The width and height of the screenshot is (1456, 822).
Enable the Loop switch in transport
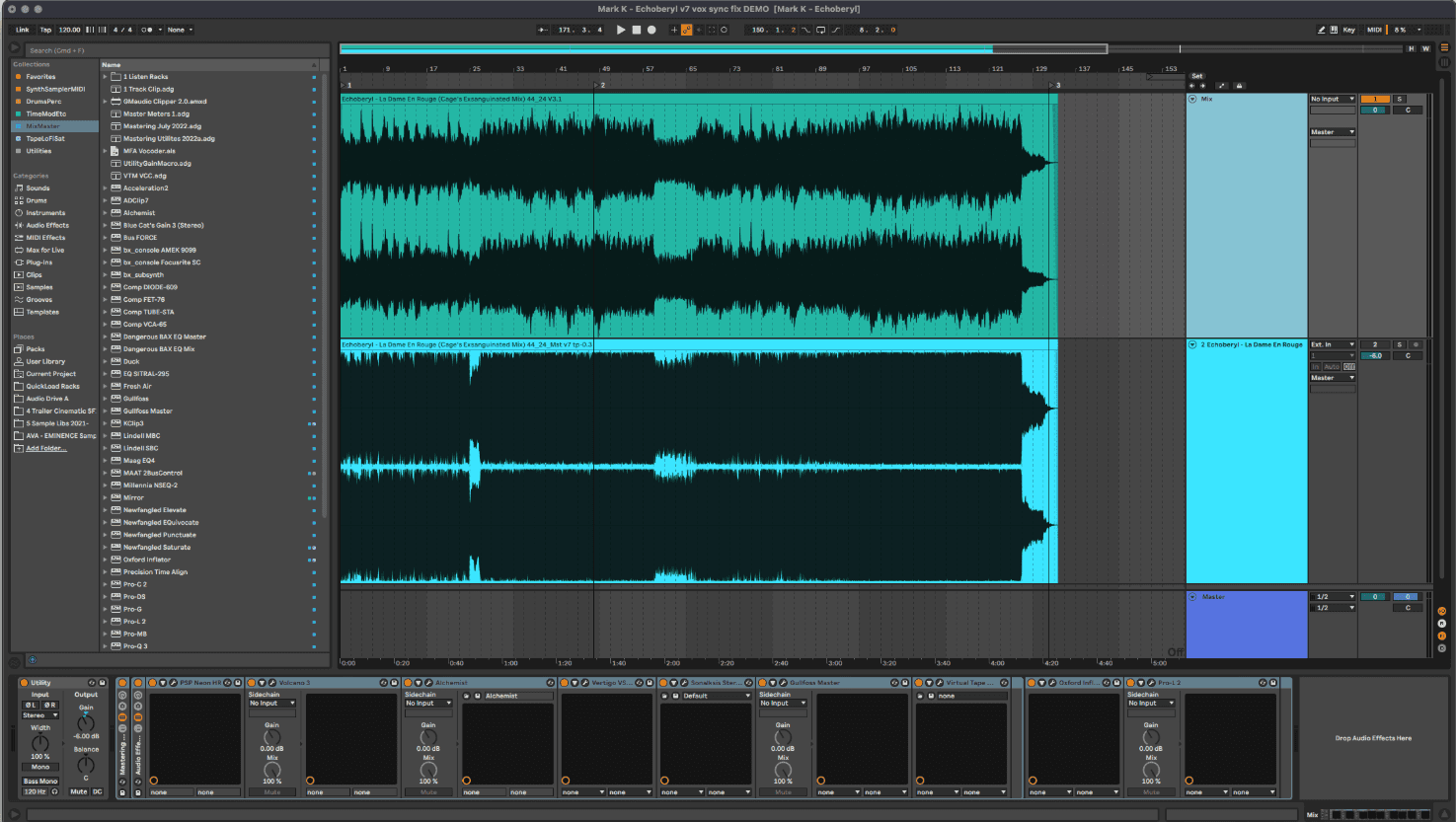click(x=820, y=30)
